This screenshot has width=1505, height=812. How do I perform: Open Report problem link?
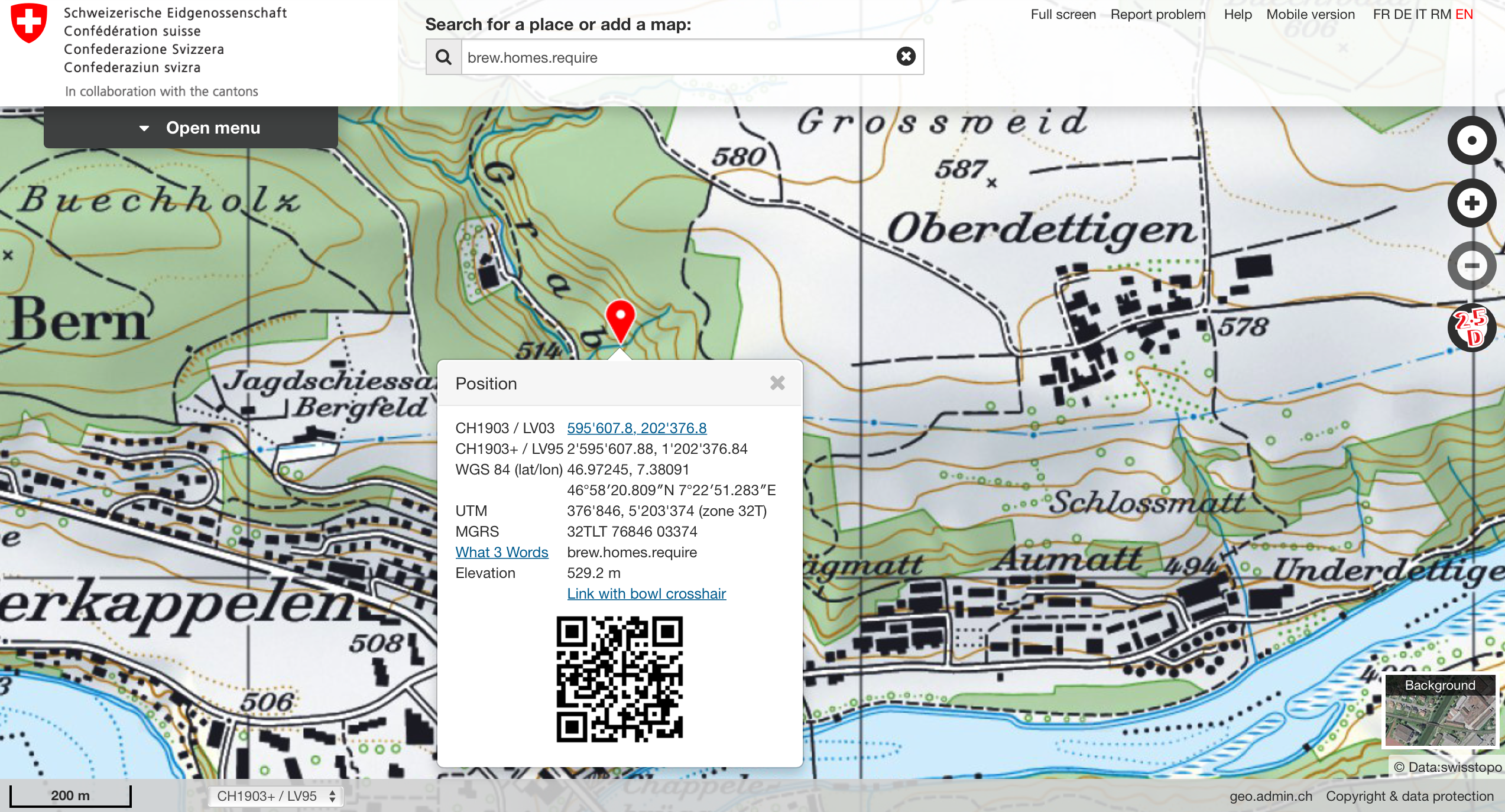1157,14
